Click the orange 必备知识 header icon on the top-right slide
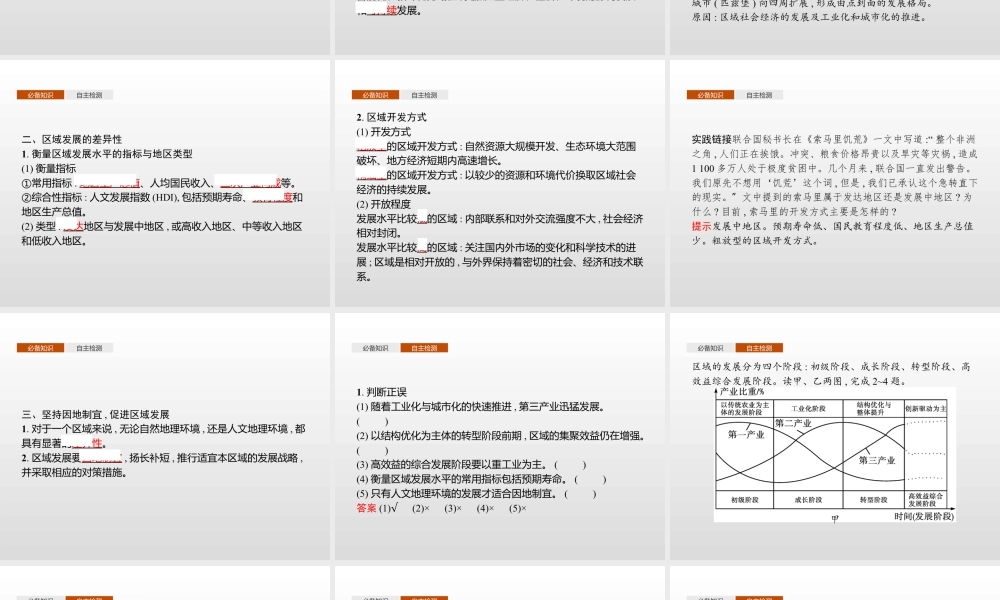Viewport: 1000px width, 600px height. (711, 93)
